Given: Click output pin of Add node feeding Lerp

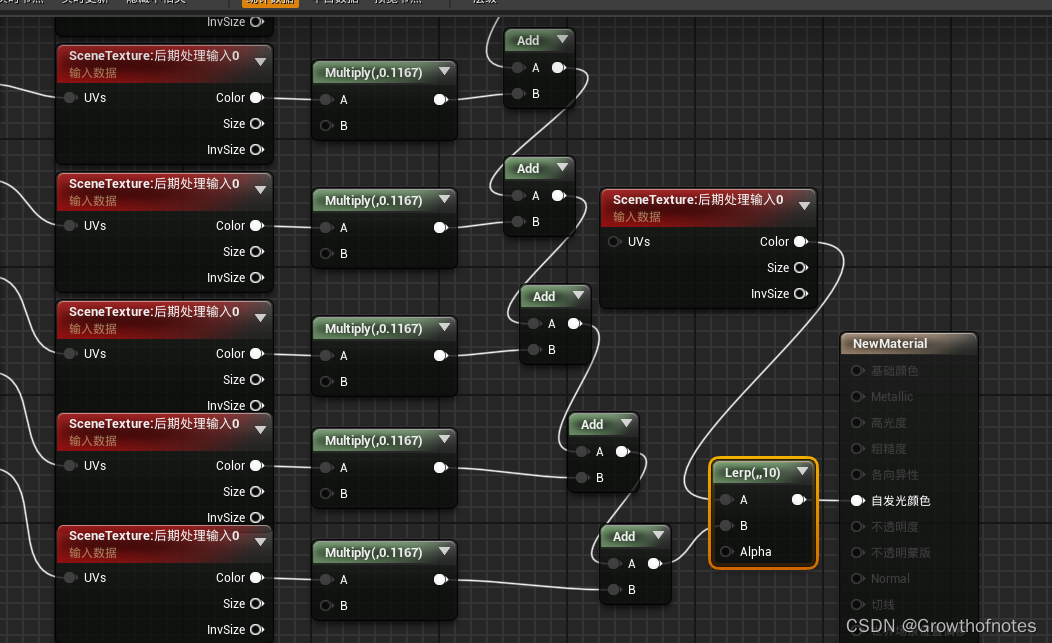Looking at the screenshot, I should pyautogui.click(x=655, y=564).
